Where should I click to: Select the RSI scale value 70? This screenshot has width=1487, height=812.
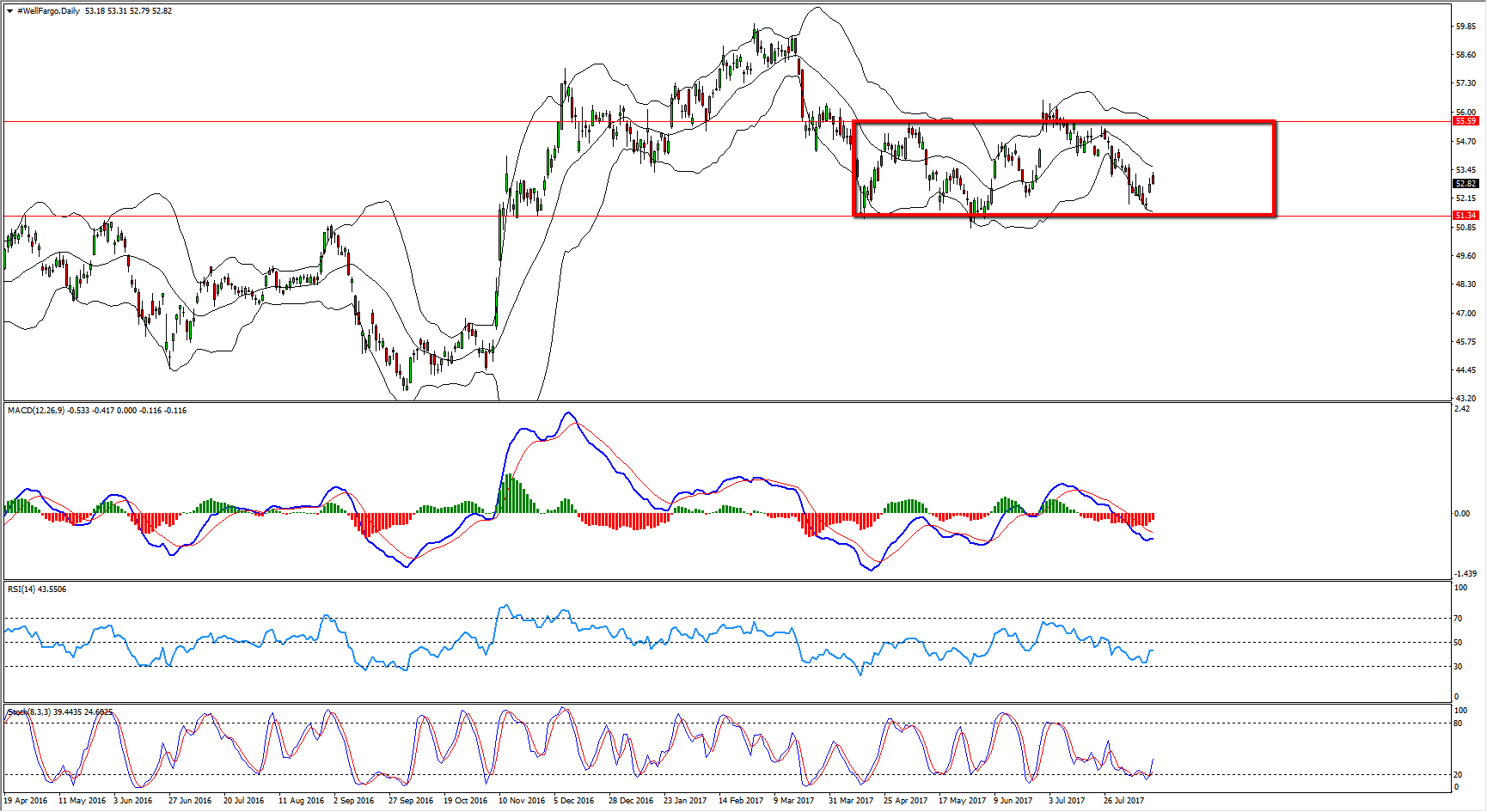(x=1458, y=619)
